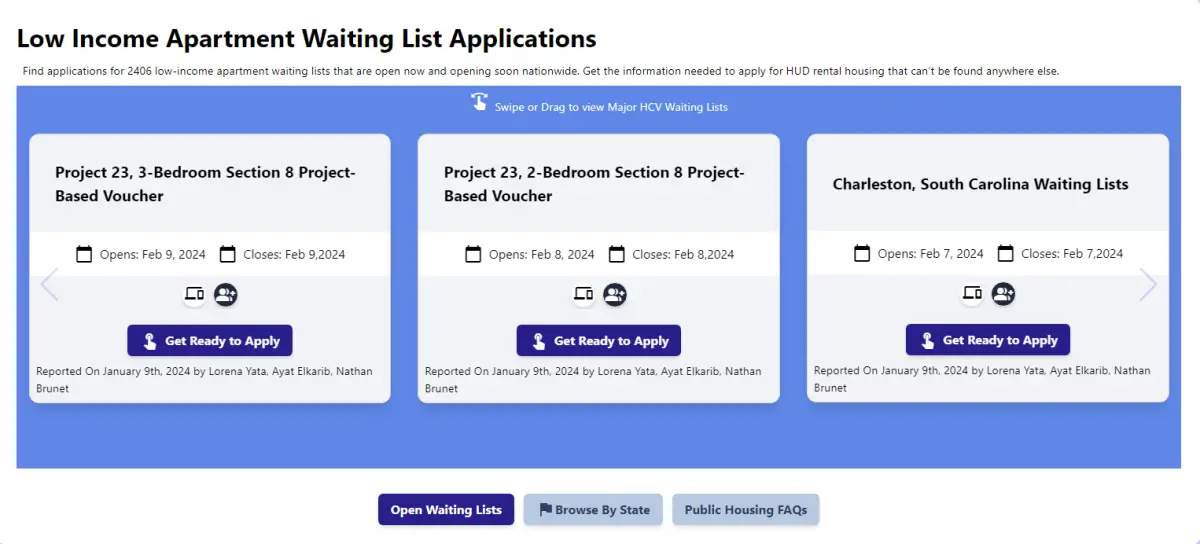Image resolution: width=1200 pixels, height=544 pixels.
Task: Open the Browse By State tab
Action: coord(594,509)
